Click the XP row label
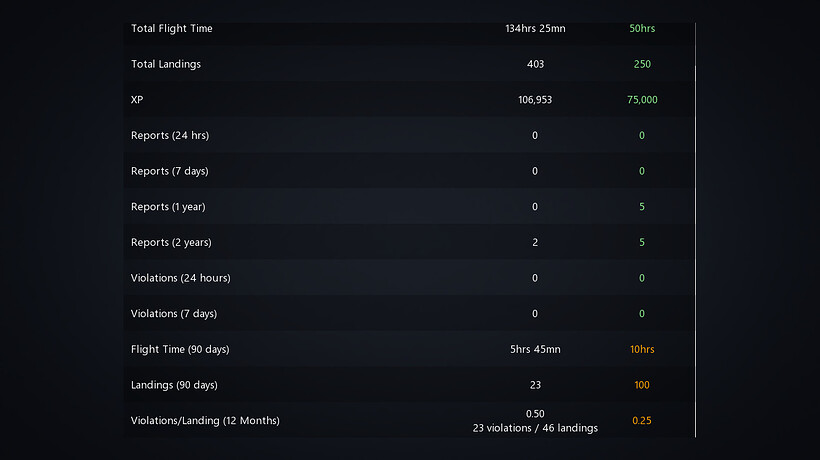 (137, 100)
